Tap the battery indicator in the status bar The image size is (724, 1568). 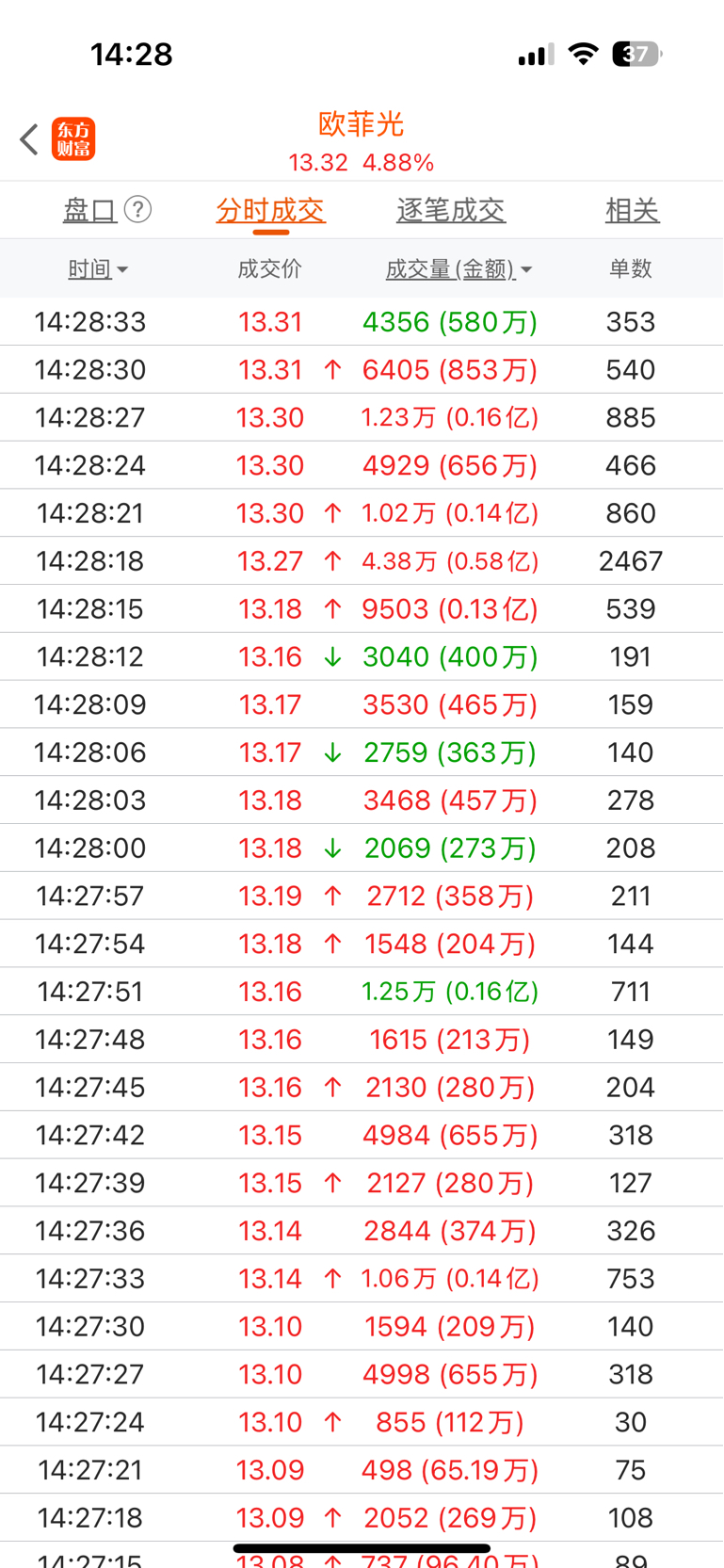click(x=636, y=54)
